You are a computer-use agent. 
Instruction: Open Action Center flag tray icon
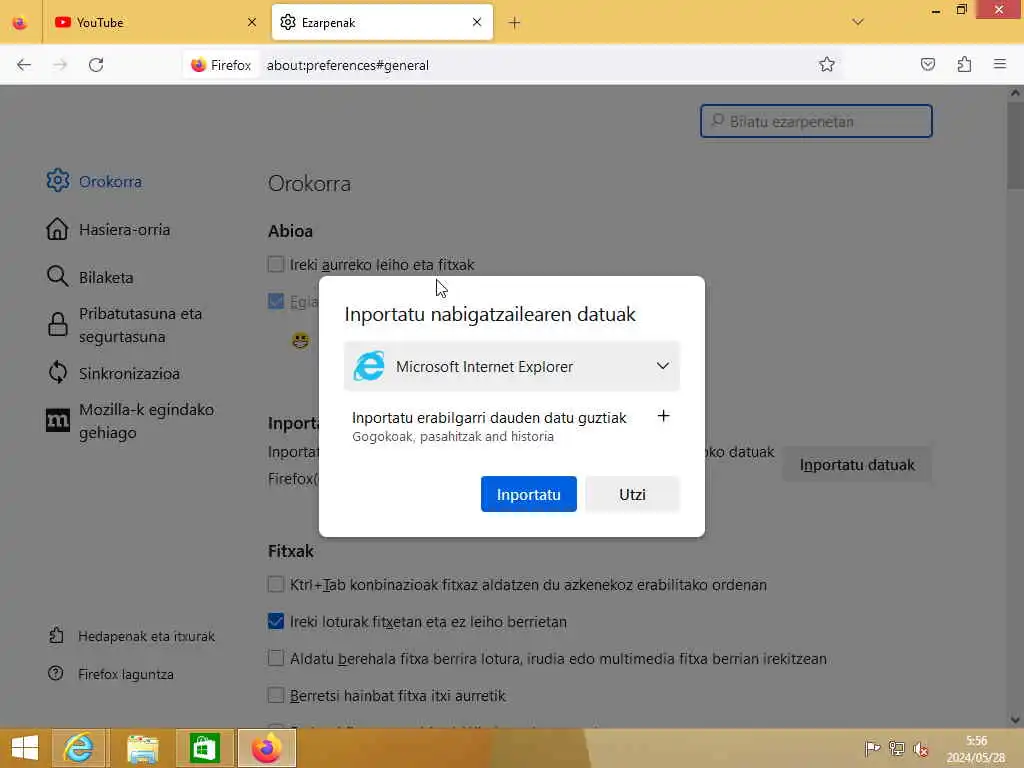[x=872, y=748]
